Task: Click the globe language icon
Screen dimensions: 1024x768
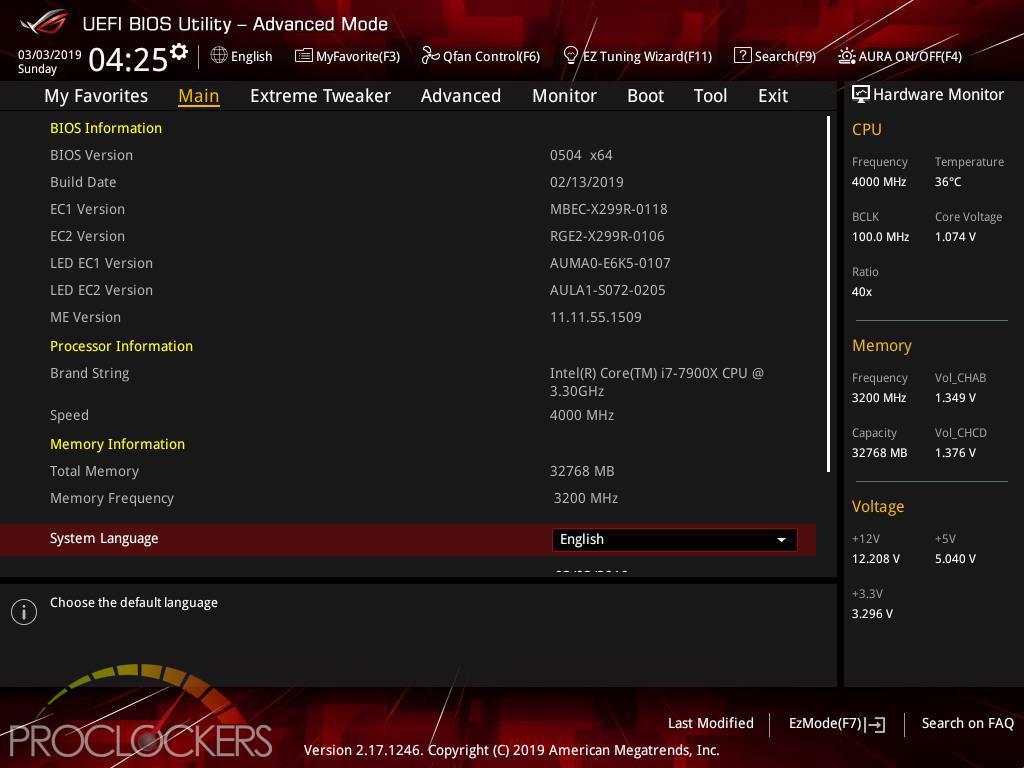Action: point(219,56)
